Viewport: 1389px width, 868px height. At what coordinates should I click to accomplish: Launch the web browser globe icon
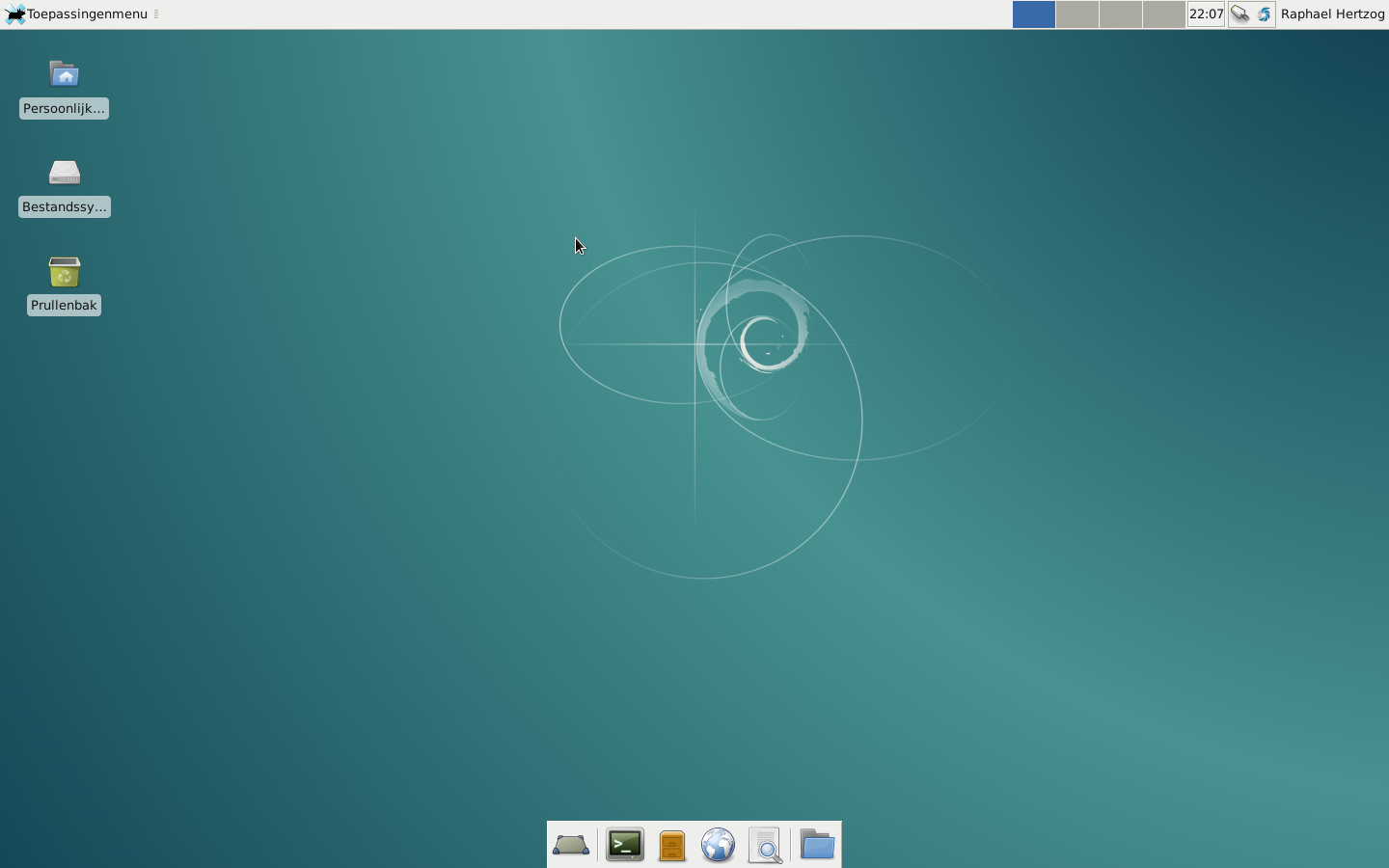(719, 845)
